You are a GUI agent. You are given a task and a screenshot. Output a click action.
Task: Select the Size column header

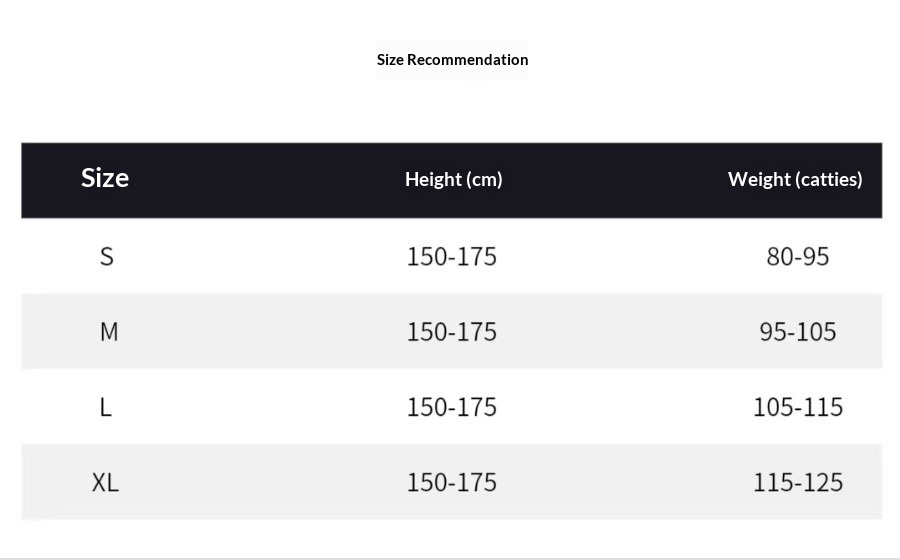[x=105, y=178]
